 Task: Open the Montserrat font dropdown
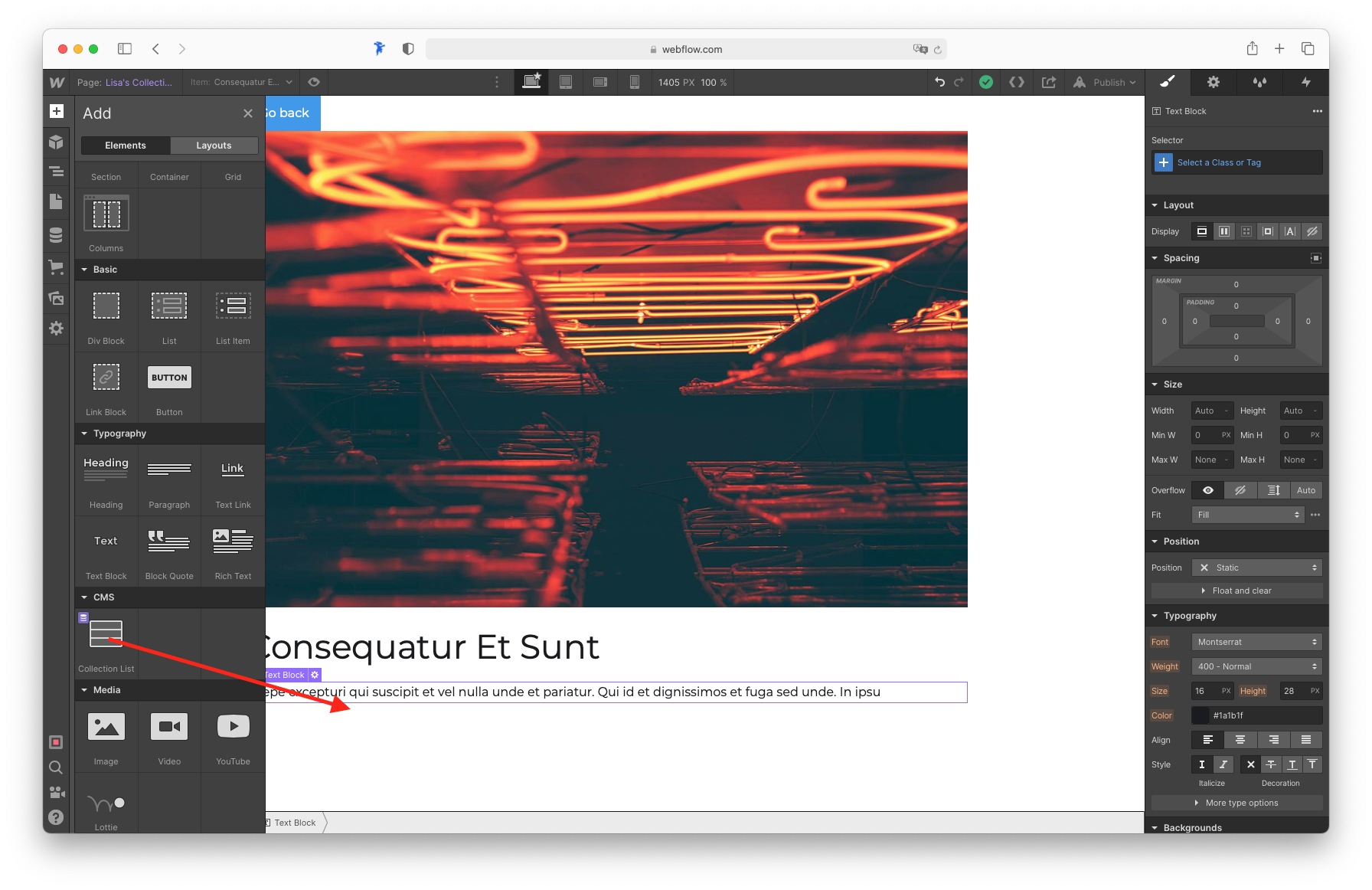[1256, 642]
